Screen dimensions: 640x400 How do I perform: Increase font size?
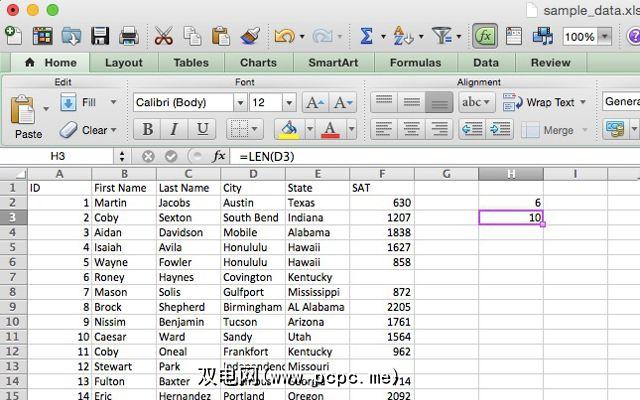click(x=315, y=102)
